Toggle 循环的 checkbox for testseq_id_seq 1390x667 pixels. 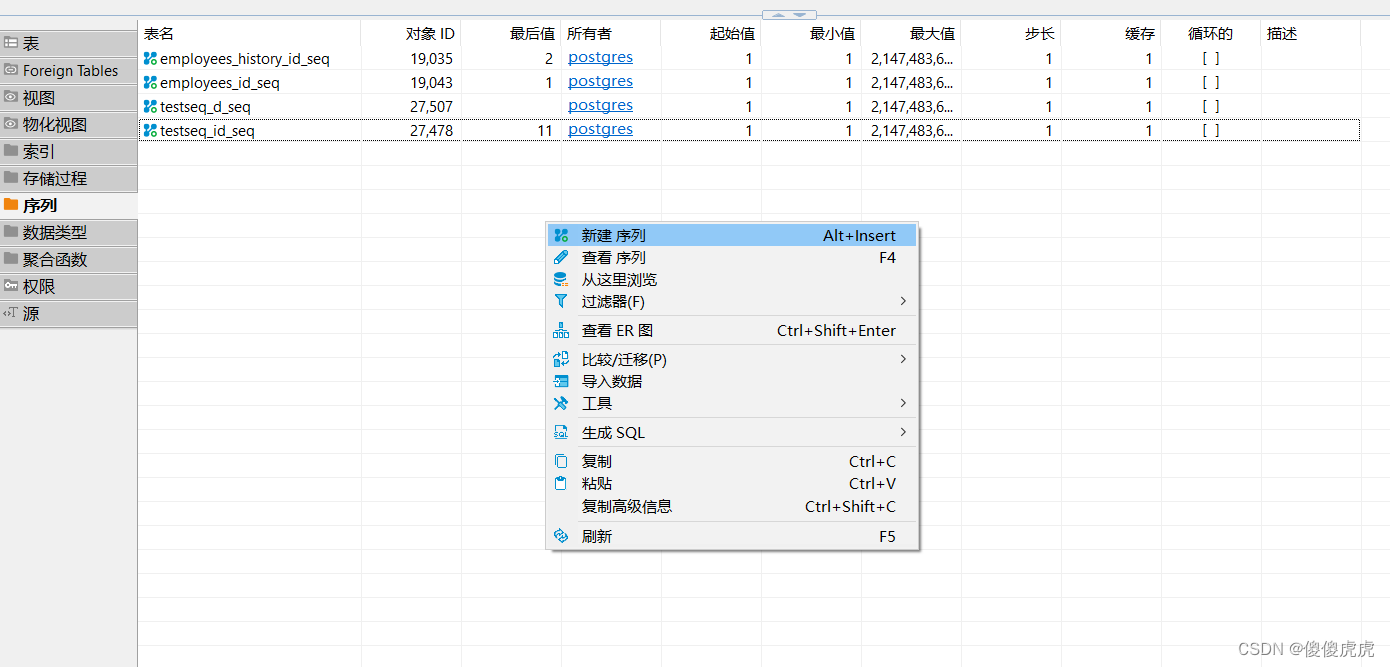[x=1211, y=129]
